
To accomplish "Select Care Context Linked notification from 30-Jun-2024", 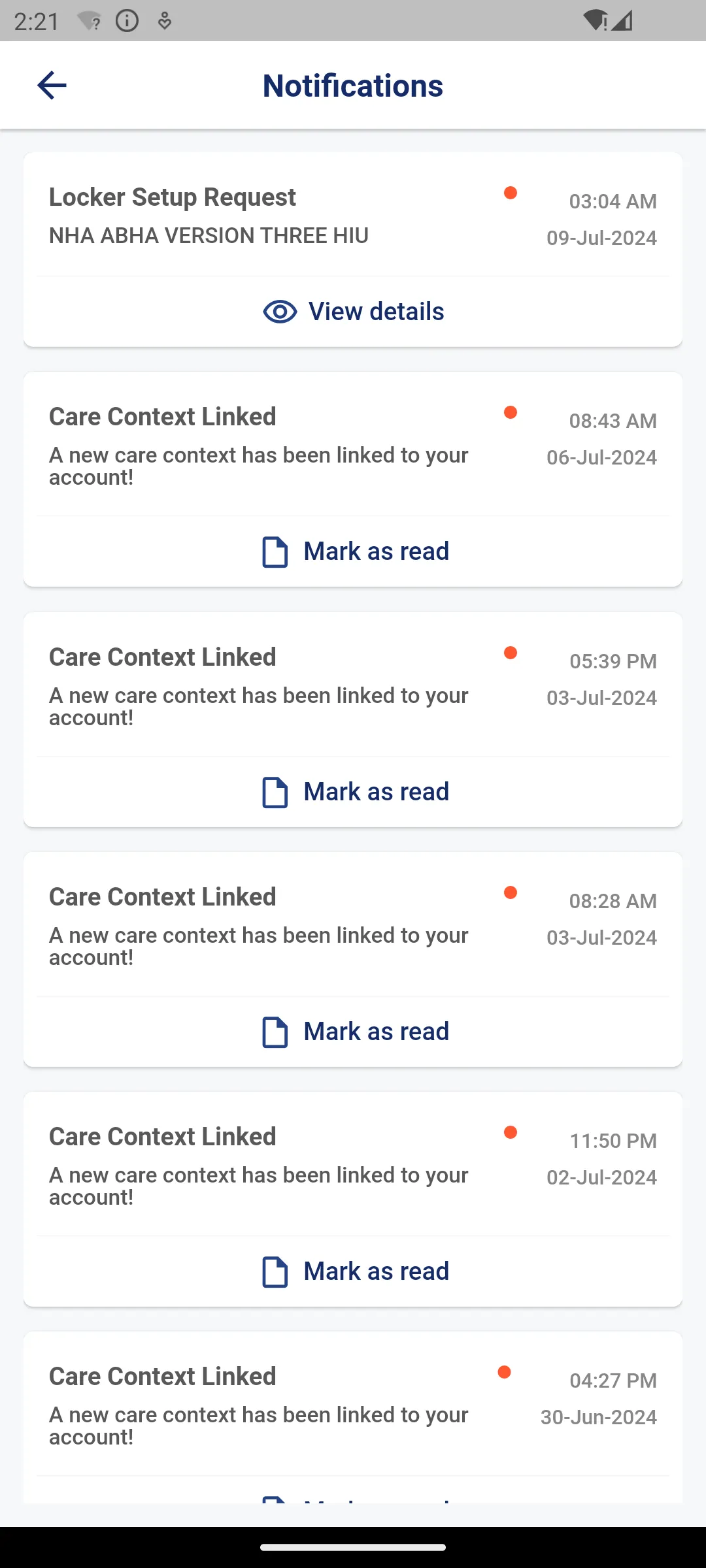I will tap(163, 1377).
